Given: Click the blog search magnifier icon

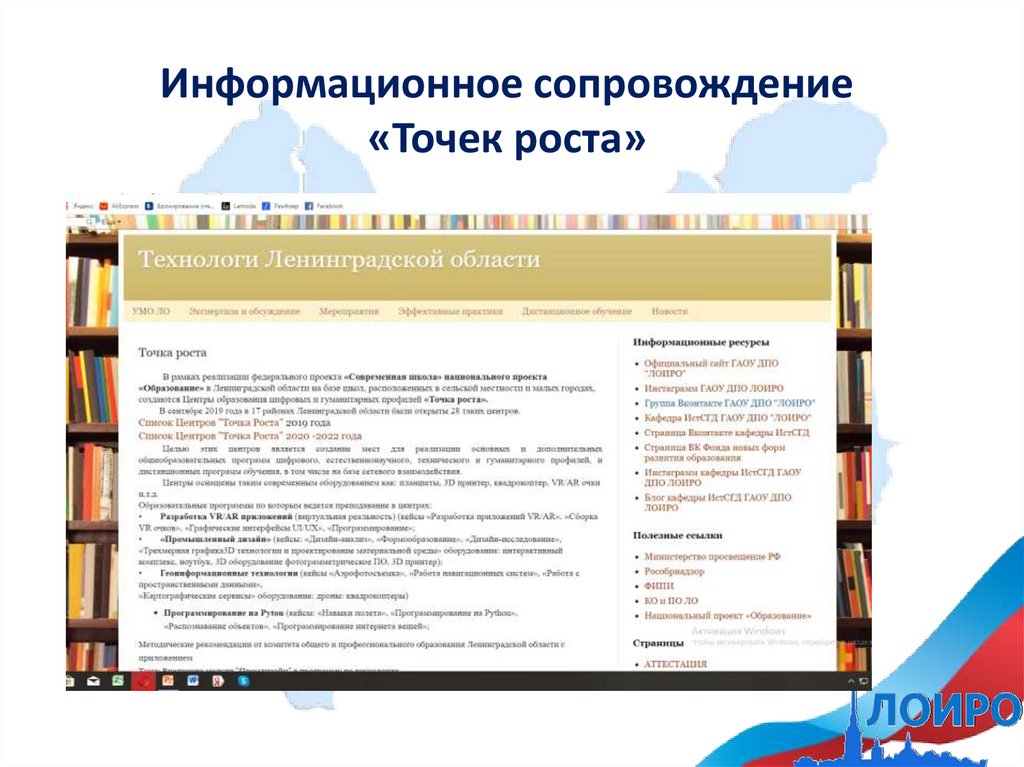Looking at the screenshot, I should coord(91,222).
